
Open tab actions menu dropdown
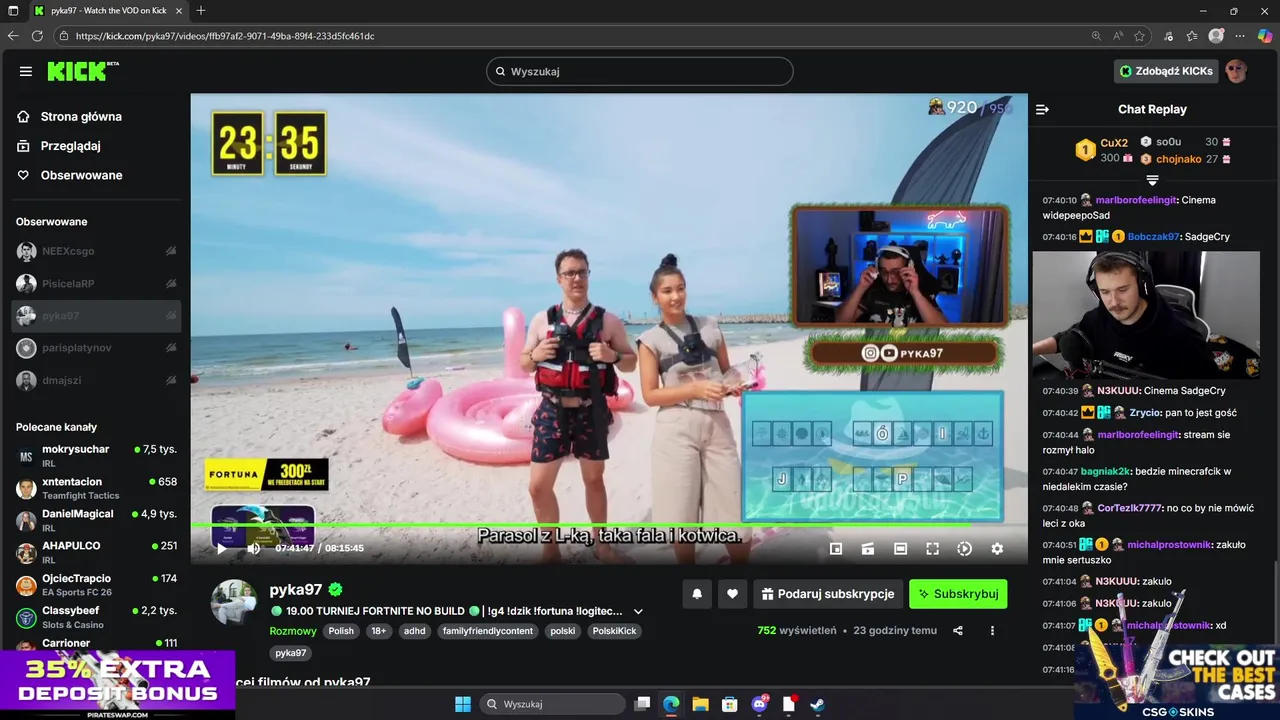tap(13, 11)
